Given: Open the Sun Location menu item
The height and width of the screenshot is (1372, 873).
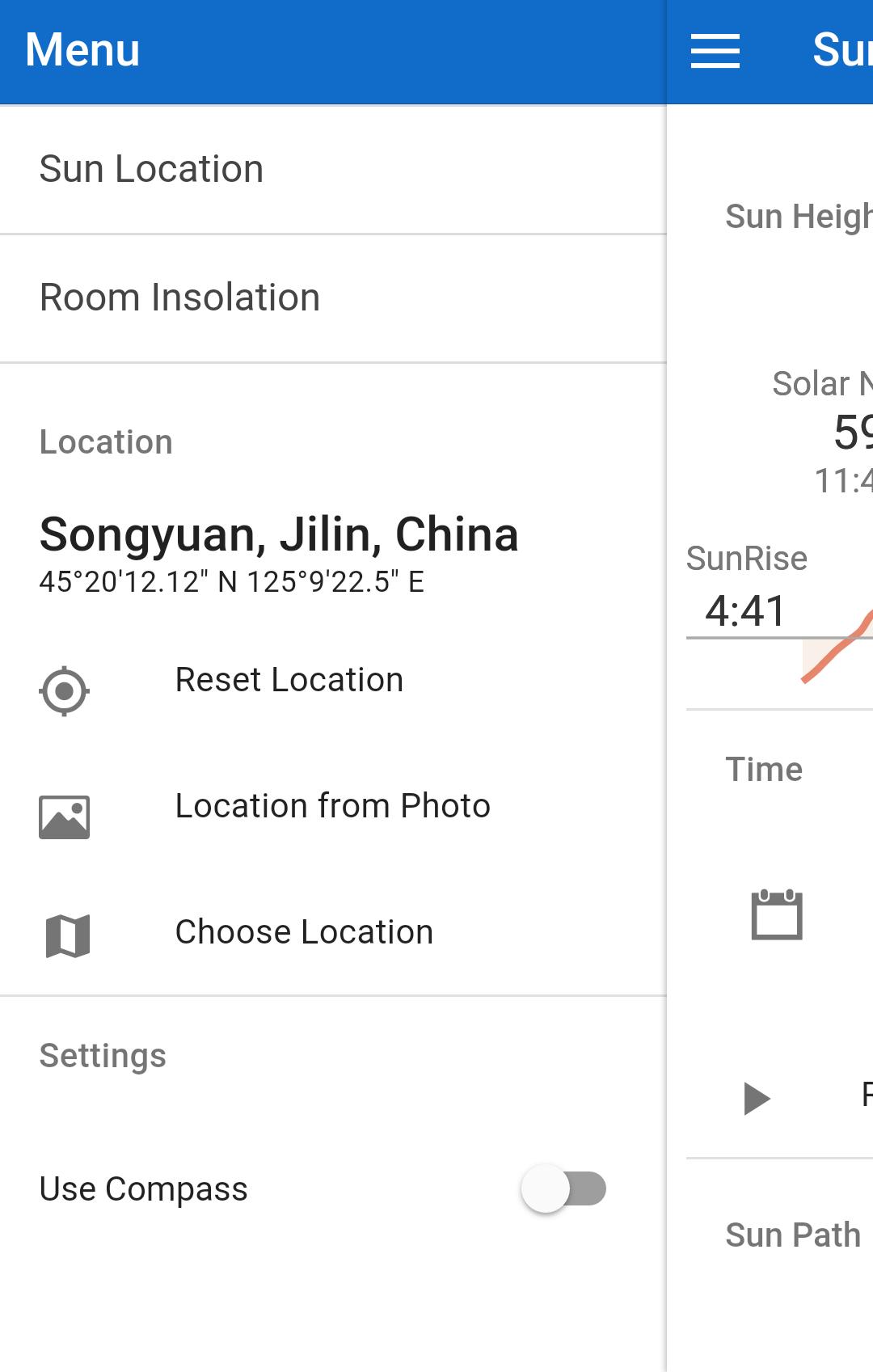Looking at the screenshot, I should tap(333, 170).
